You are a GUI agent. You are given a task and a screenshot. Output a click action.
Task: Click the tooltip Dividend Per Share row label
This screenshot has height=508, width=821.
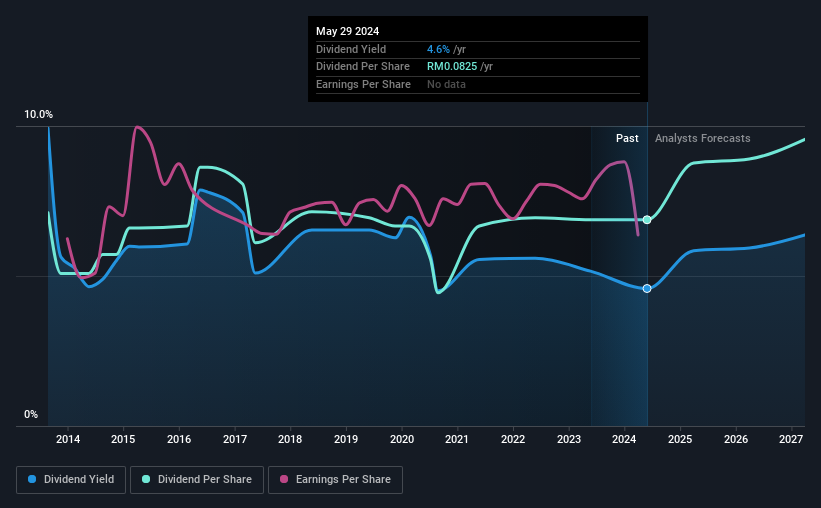coord(363,67)
